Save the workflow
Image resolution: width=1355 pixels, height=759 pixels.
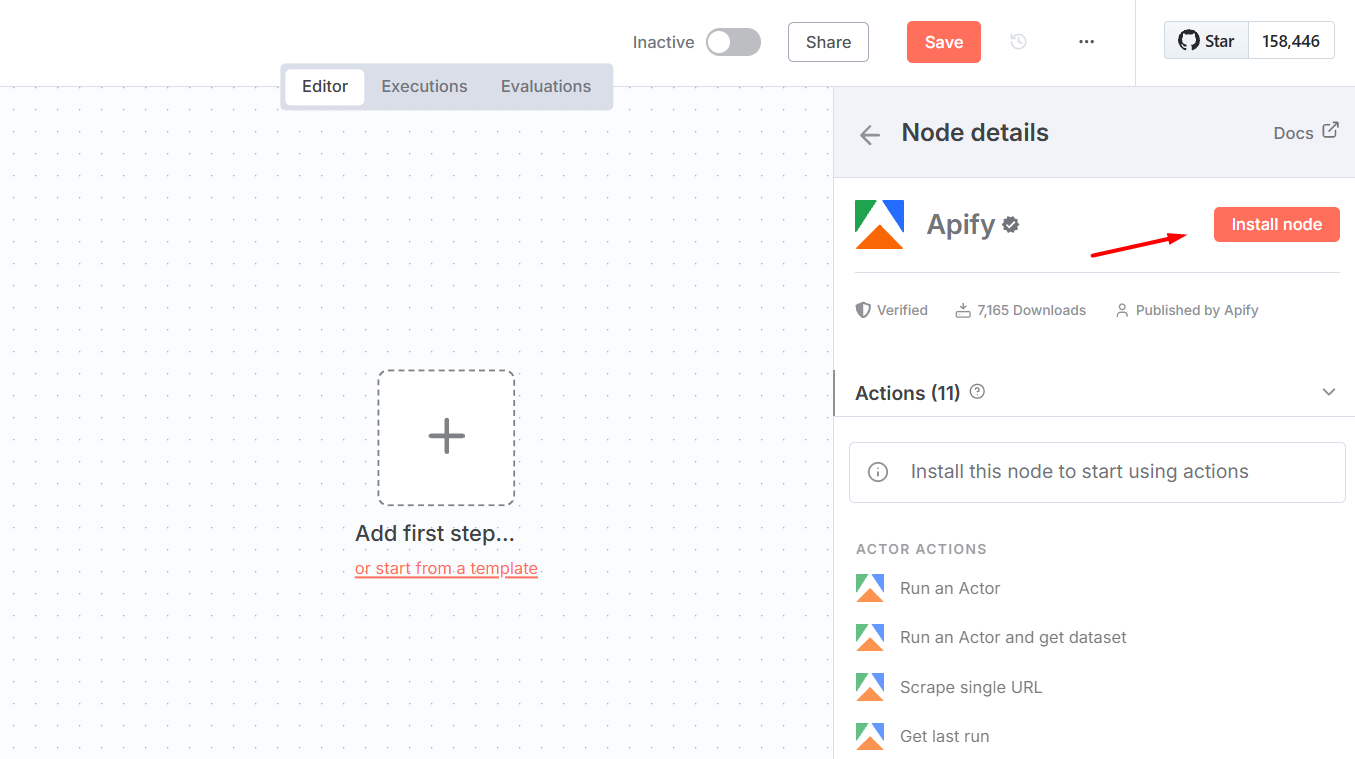point(943,42)
